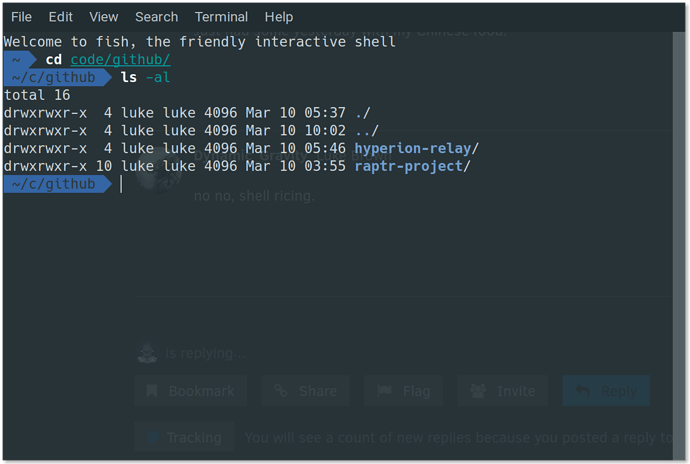Viewport: 690px width, 464px height.
Task: Click the bookmark icon in background window
Action: click(152, 390)
